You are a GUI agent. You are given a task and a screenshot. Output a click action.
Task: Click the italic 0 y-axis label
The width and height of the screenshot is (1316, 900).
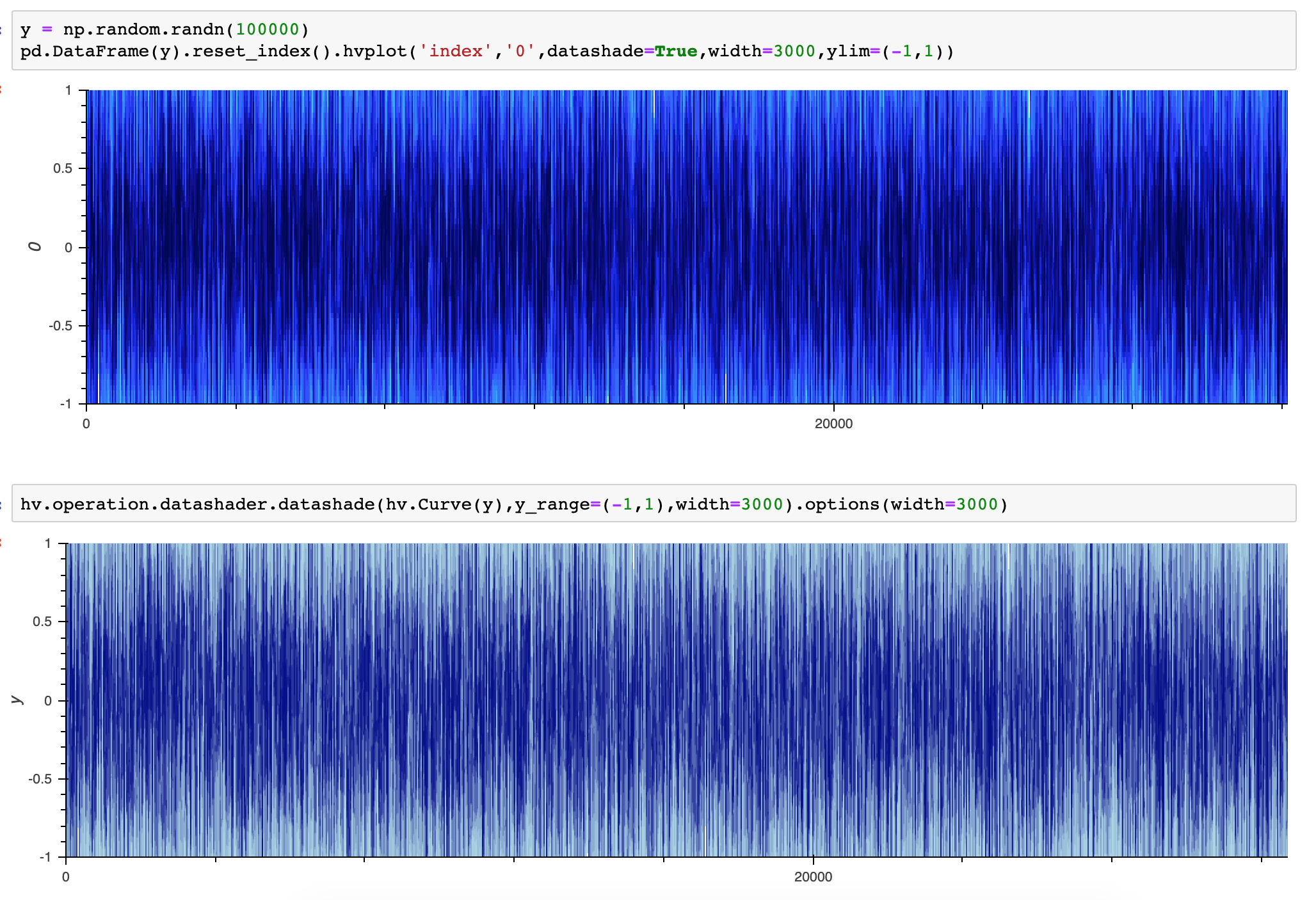point(36,245)
